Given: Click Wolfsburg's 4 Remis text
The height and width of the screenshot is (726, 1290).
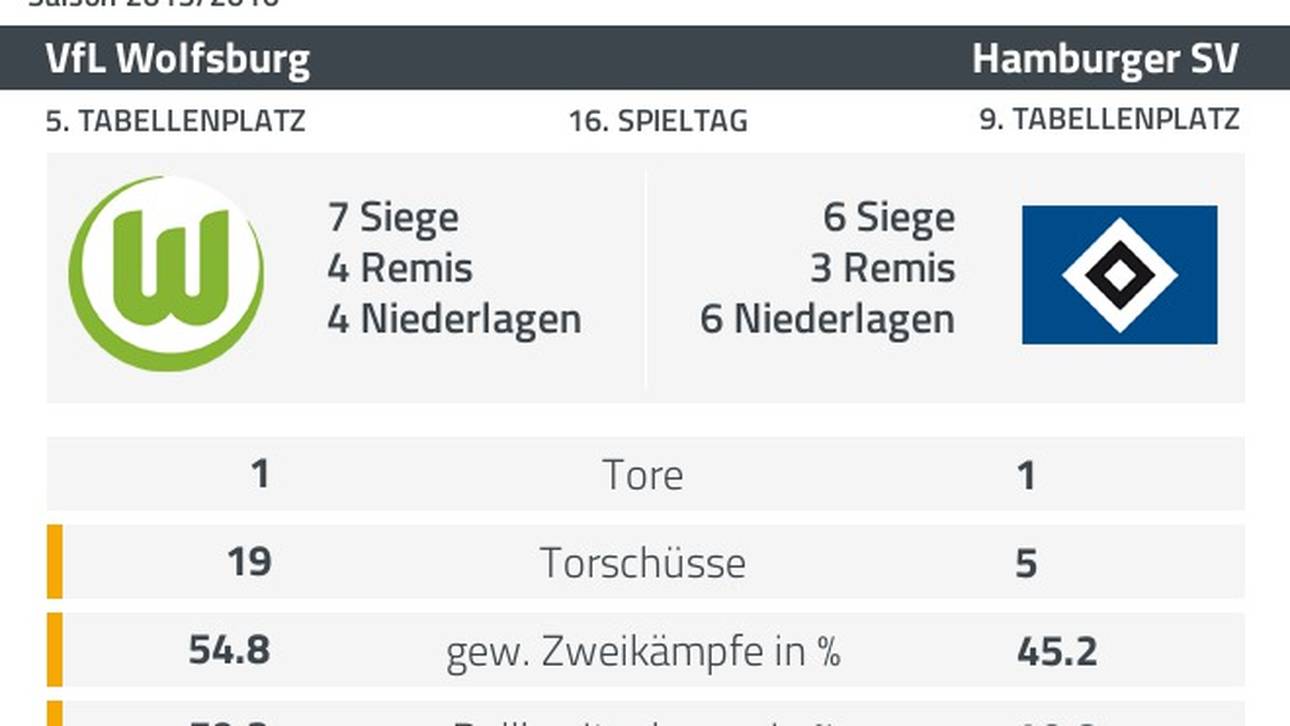Looking at the screenshot, I should point(400,268).
